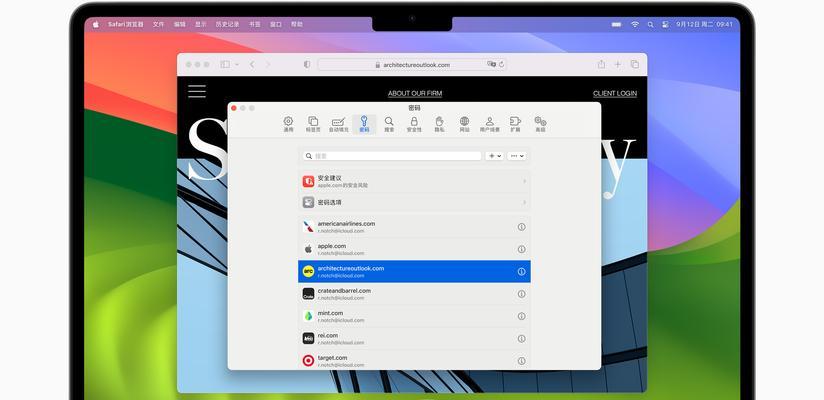This screenshot has width=824, height=400.
Task: Open the Extensions (扩展) settings tab
Action: [515, 124]
